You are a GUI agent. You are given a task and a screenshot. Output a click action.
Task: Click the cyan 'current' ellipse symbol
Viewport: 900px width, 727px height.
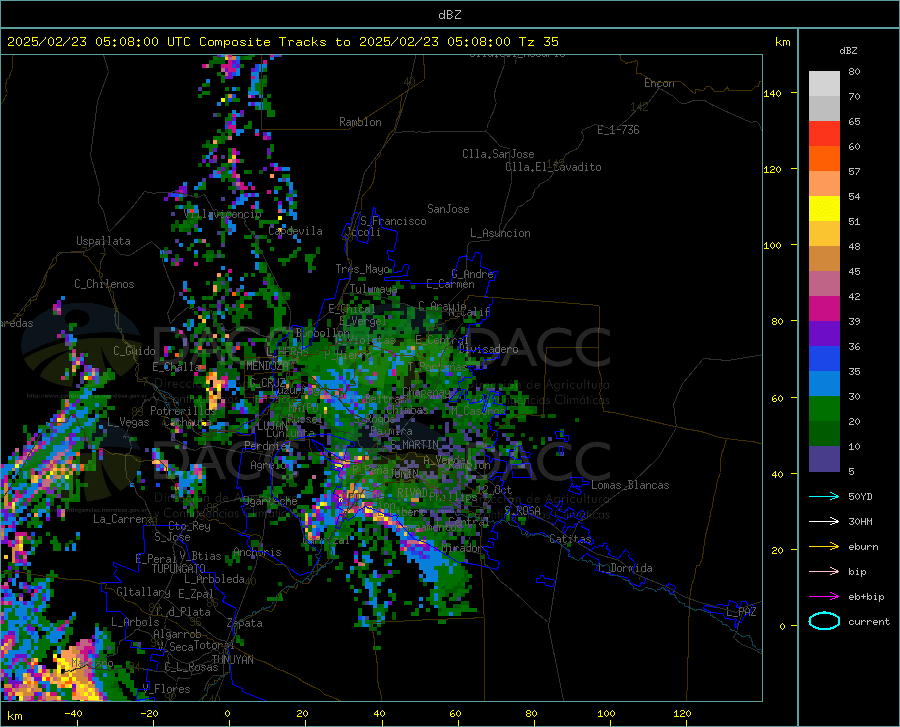pyautogui.click(x=824, y=621)
